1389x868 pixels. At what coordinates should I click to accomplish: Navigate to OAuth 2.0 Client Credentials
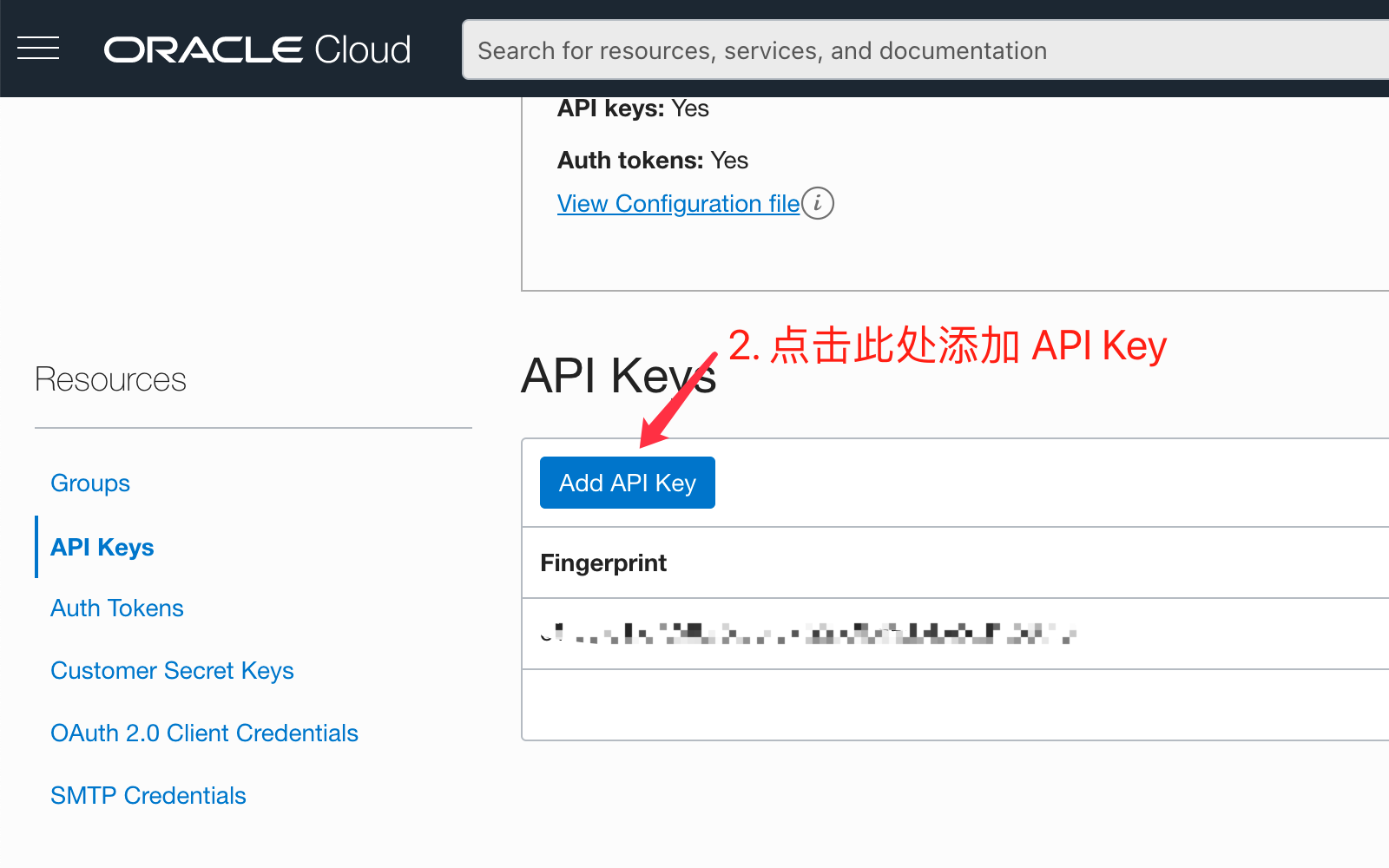pos(204,733)
